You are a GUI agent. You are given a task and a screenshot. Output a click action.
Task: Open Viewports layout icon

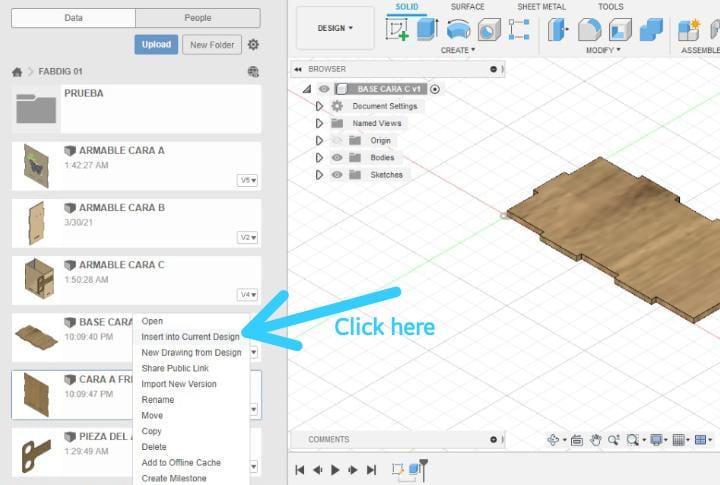point(700,440)
